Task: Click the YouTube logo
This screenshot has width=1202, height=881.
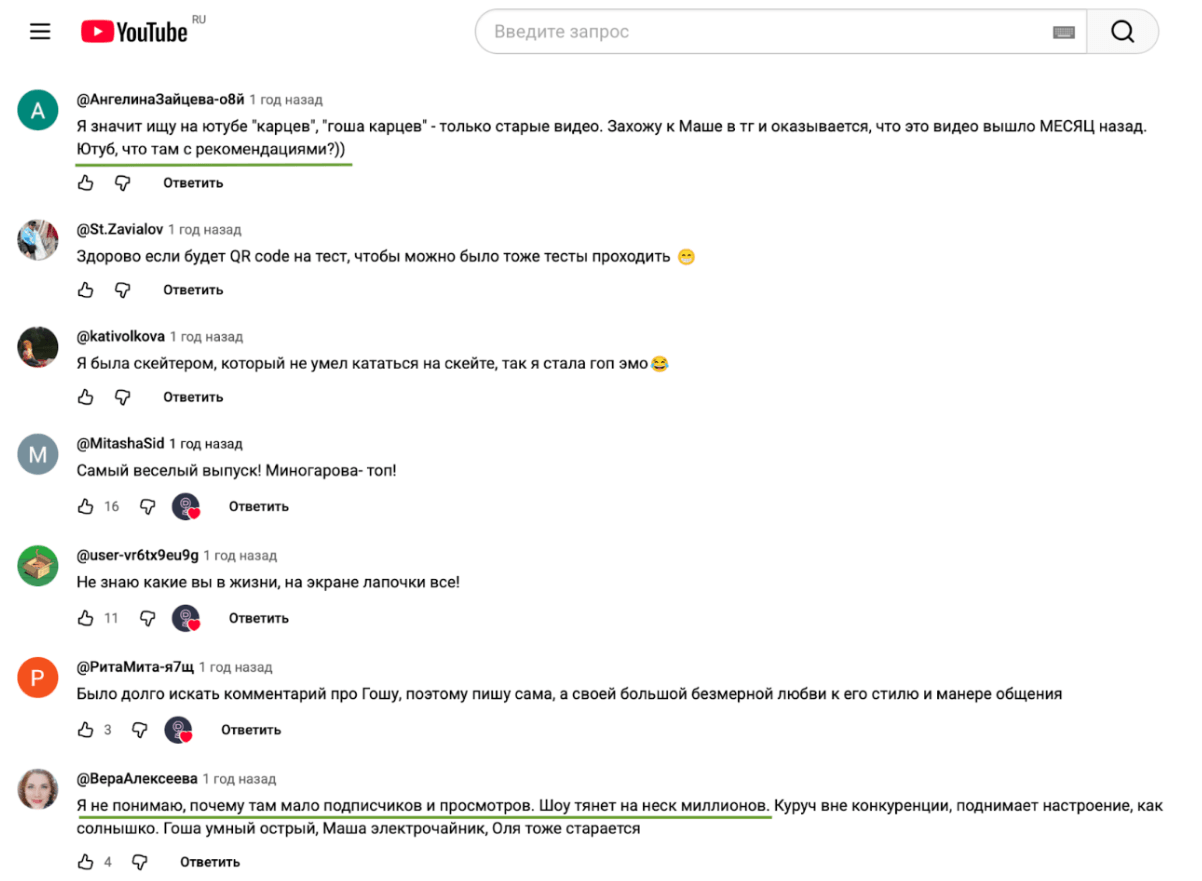Action: [x=135, y=32]
